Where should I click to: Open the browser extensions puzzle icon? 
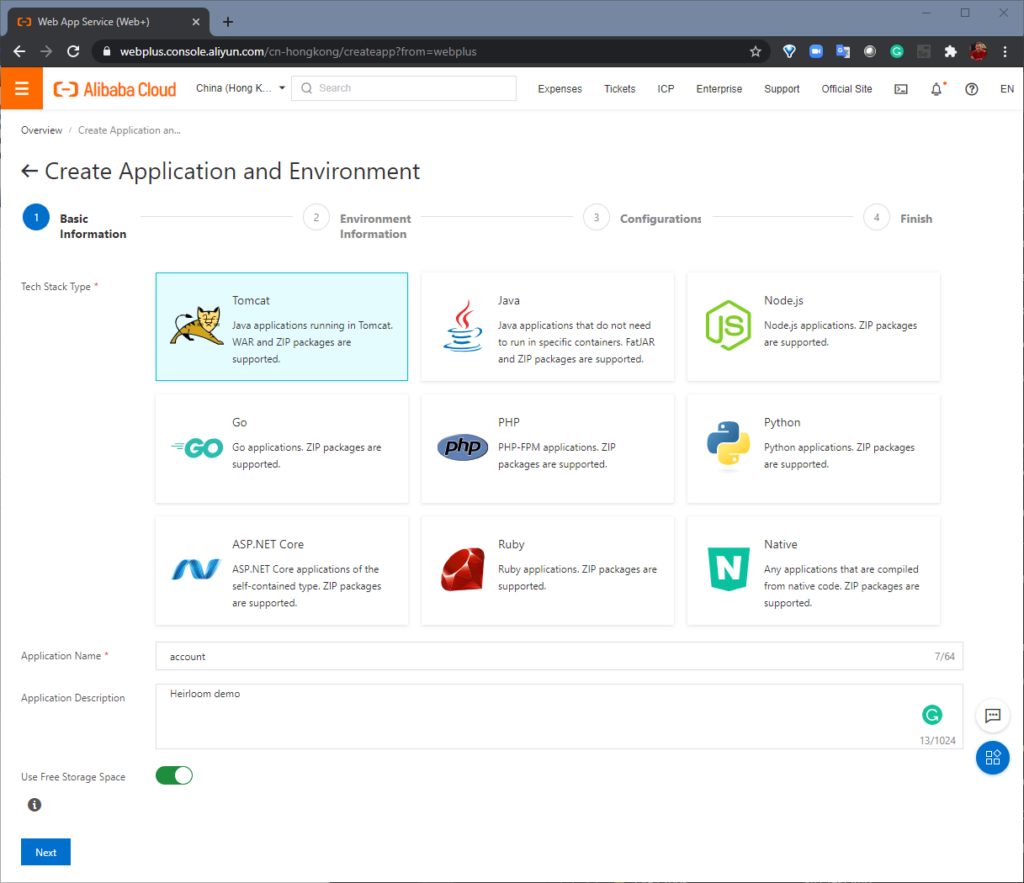(951, 52)
